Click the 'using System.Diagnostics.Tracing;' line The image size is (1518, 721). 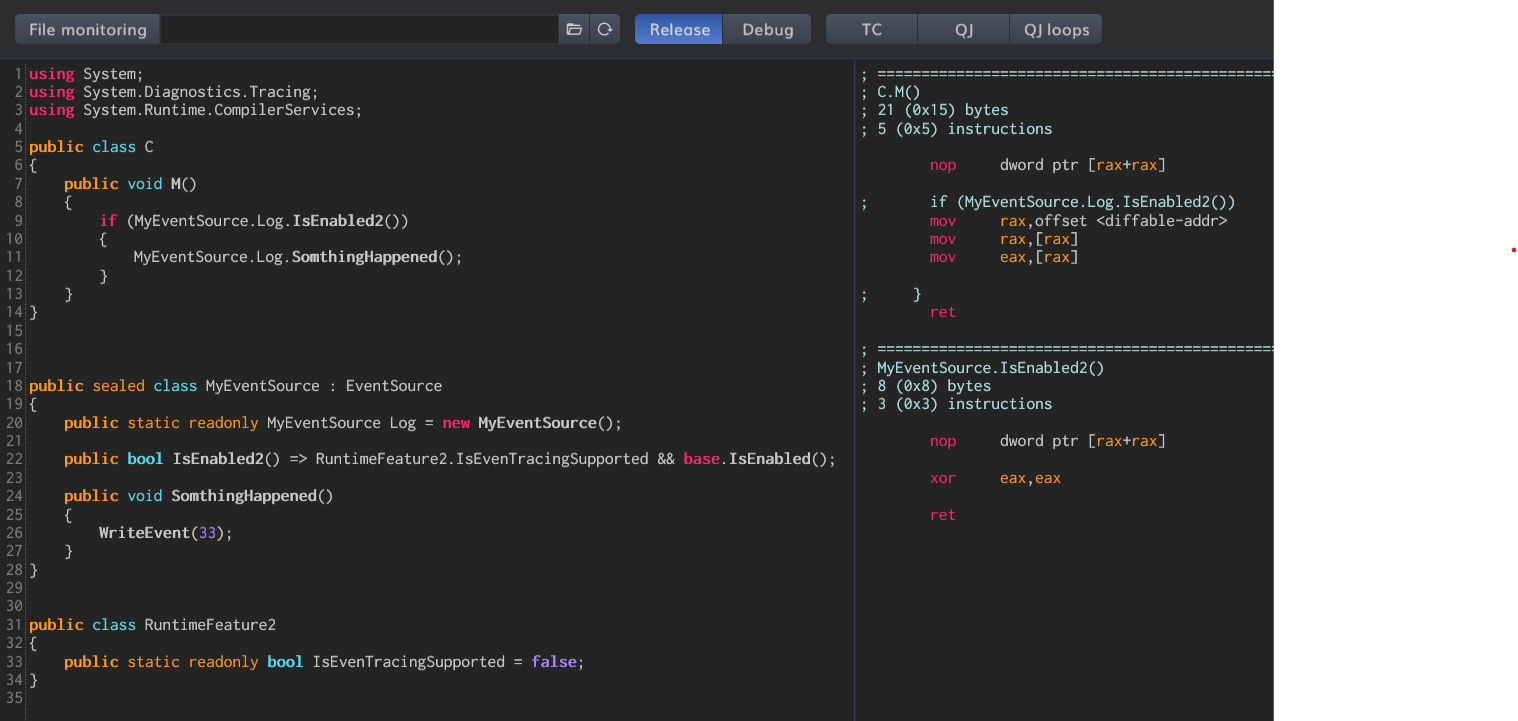(174, 92)
